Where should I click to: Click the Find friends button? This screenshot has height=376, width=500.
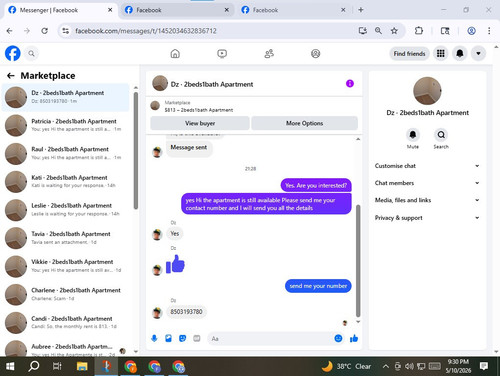409,53
